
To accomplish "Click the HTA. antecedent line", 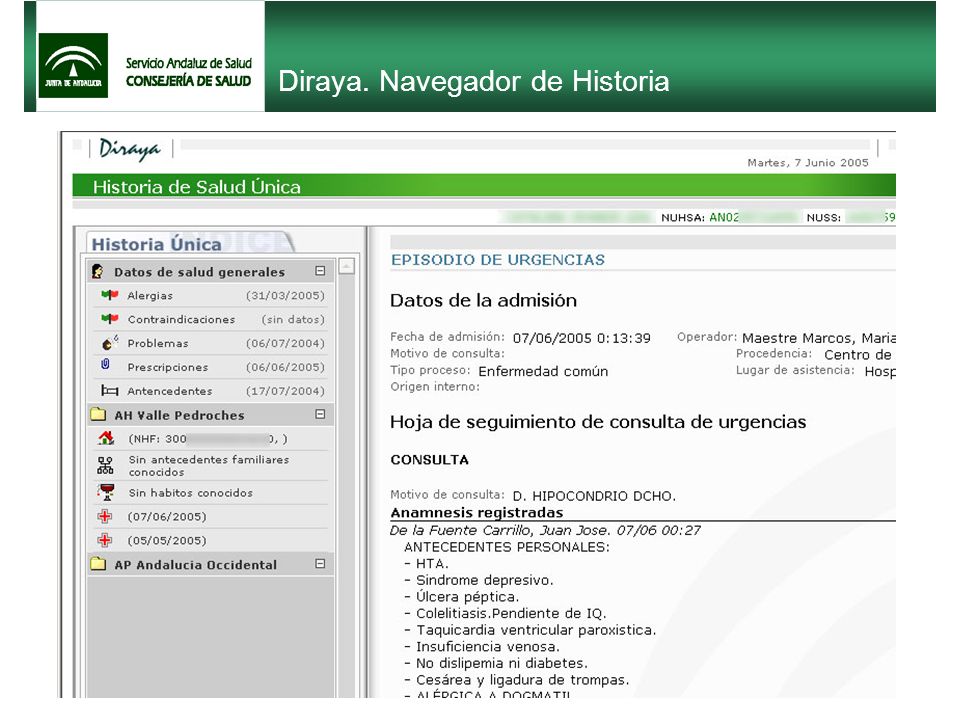I will pyautogui.click(x=427, y=563).
